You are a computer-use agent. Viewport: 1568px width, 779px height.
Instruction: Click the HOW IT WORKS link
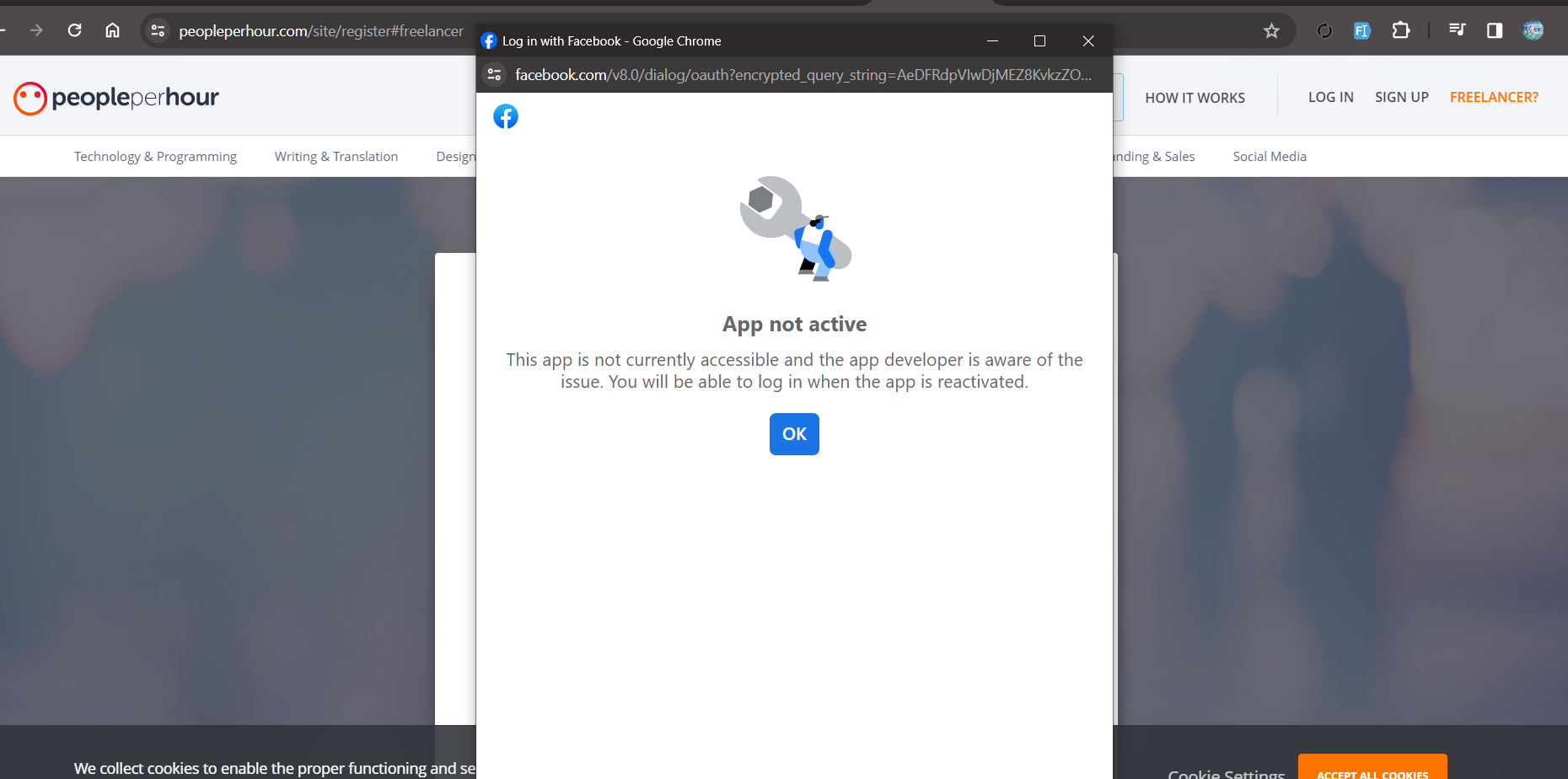click(1195, 98)
